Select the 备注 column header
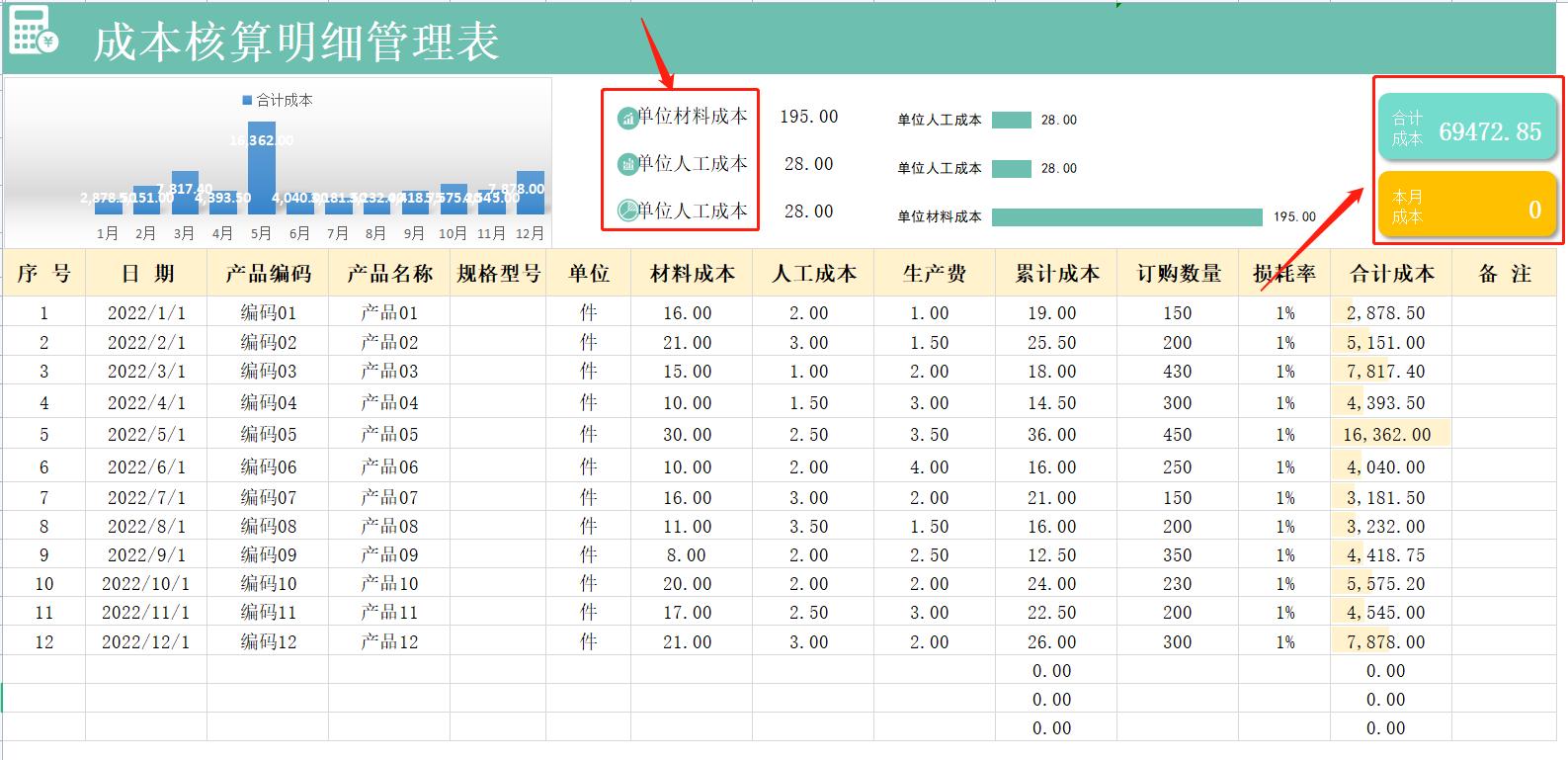 tap(1504, 274)
